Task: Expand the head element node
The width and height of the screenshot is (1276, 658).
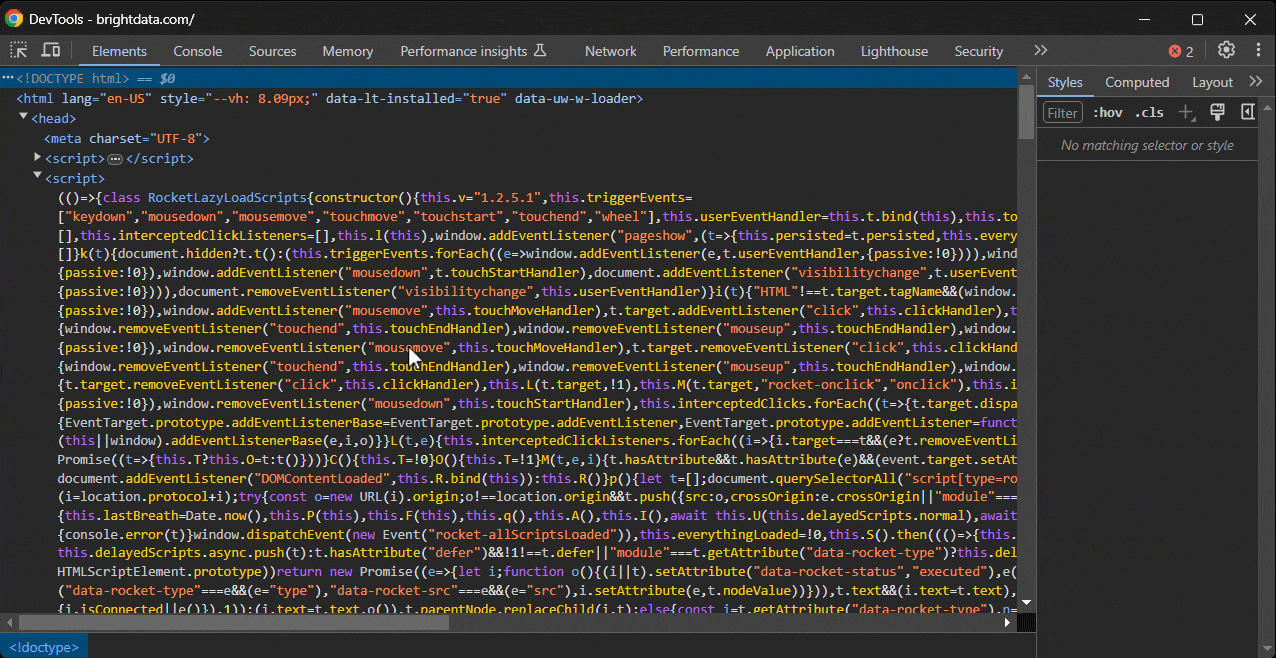Action: tap(22, 118)
